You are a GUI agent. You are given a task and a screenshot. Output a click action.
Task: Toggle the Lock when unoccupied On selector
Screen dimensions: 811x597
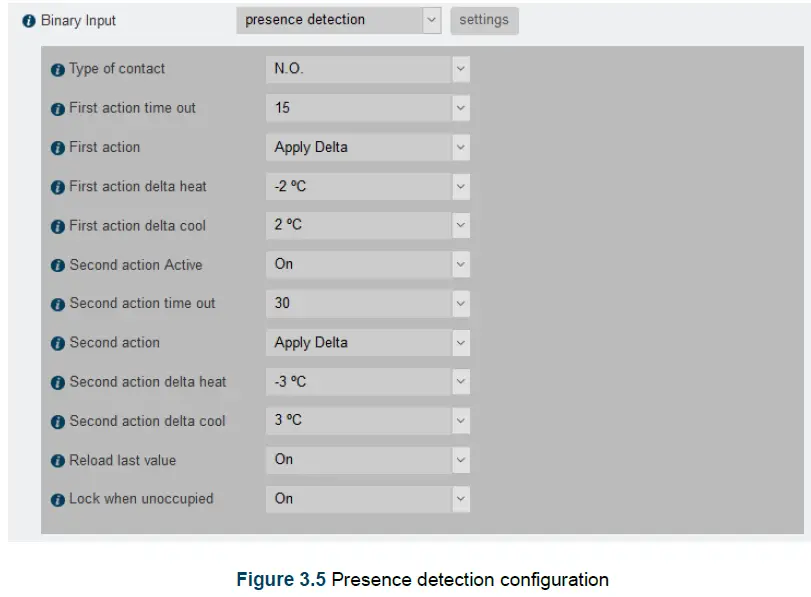[x=367, y=498]
